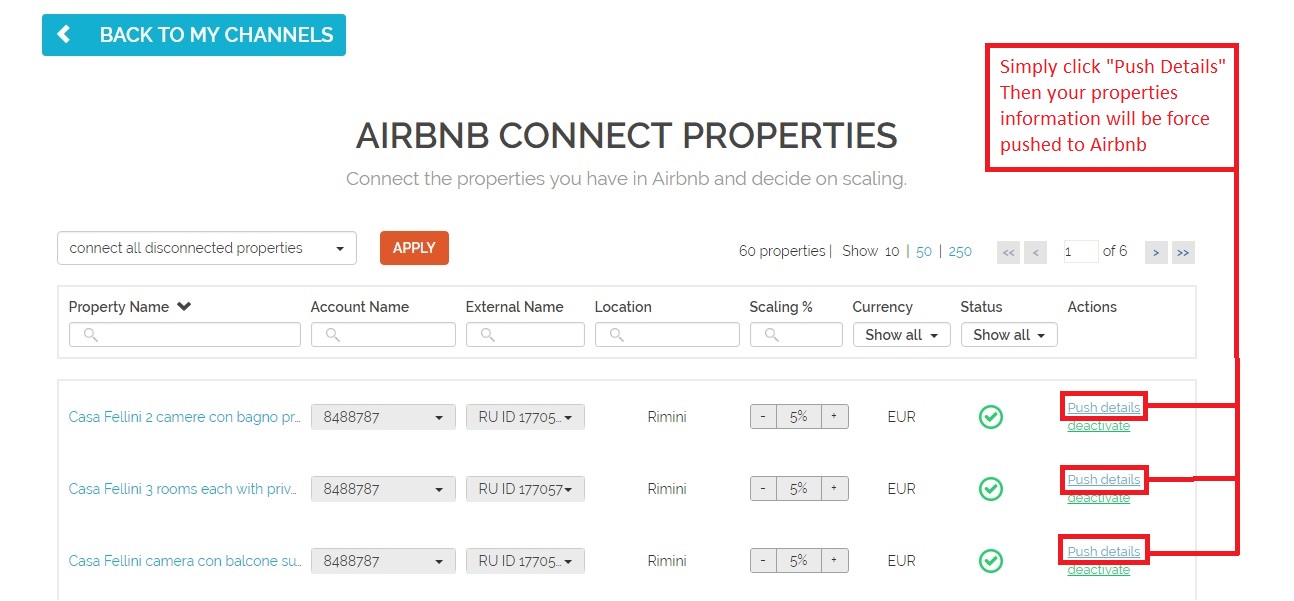This screenshot has width=1294, height=601.
Task: Show 250 properties per page
Action: pos(960,251)
